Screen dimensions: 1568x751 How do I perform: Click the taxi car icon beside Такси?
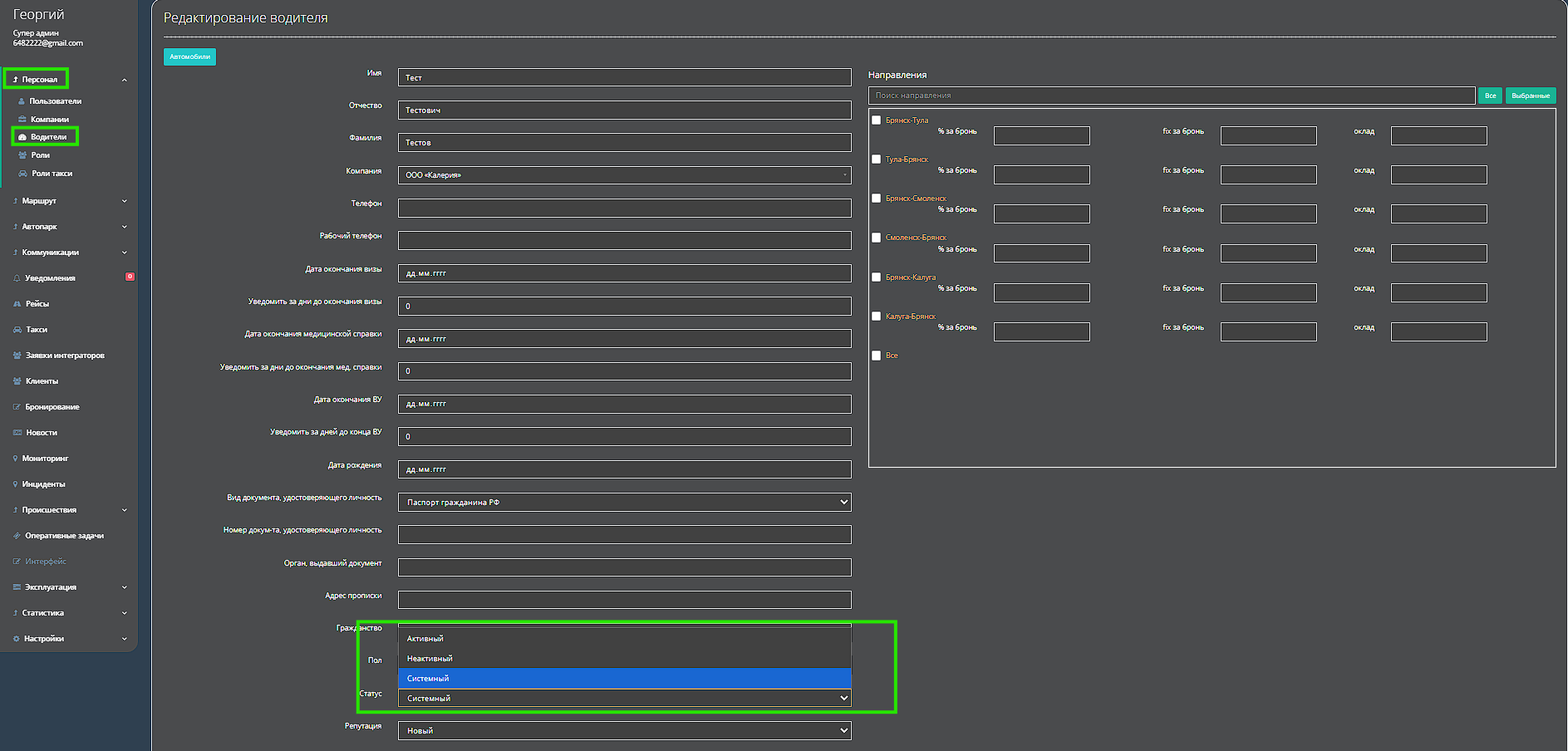[17, 330]
